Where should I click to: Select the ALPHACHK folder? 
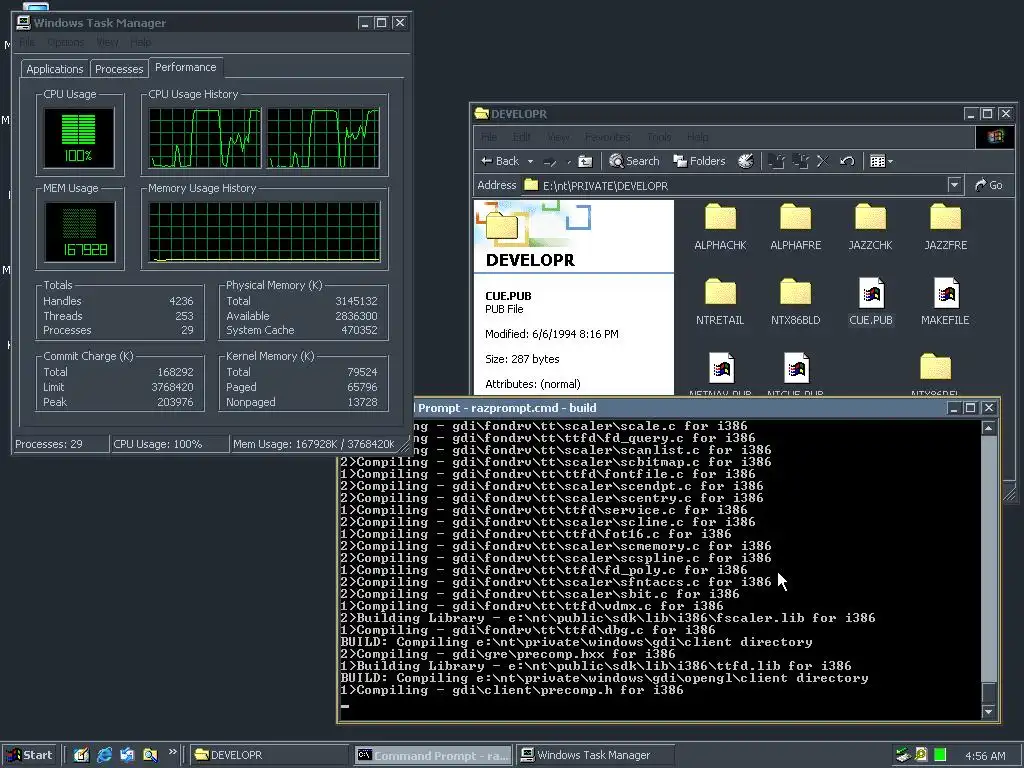(x=720, y=227)
